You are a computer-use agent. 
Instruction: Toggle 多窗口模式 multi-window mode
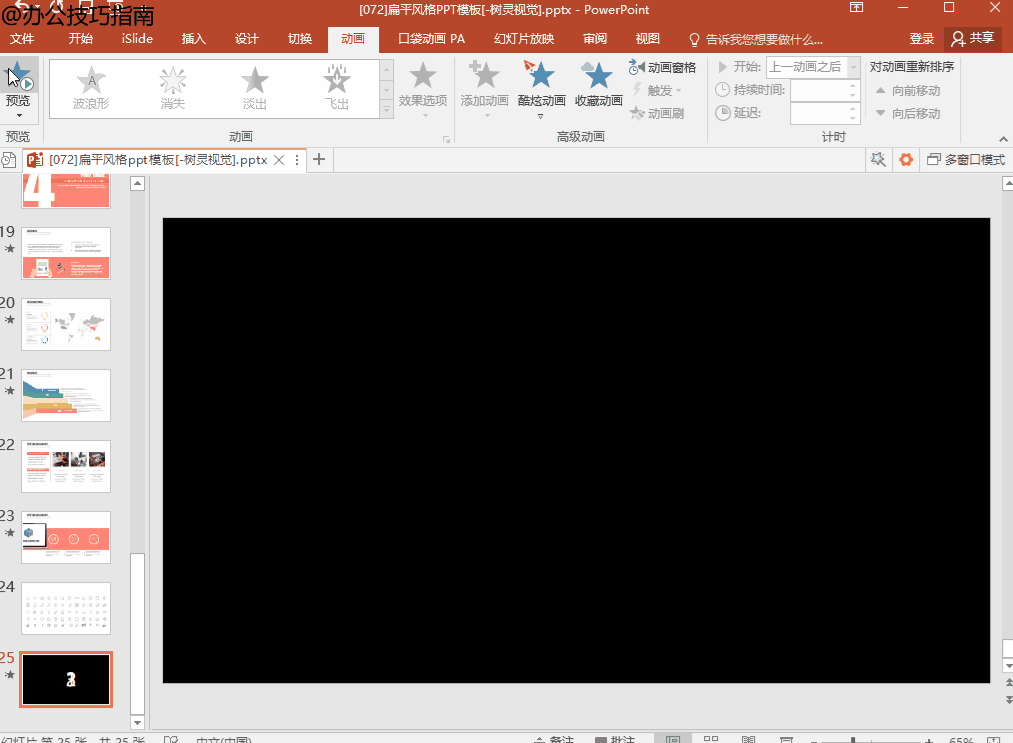pyautogui.click(x=966, y=159)
